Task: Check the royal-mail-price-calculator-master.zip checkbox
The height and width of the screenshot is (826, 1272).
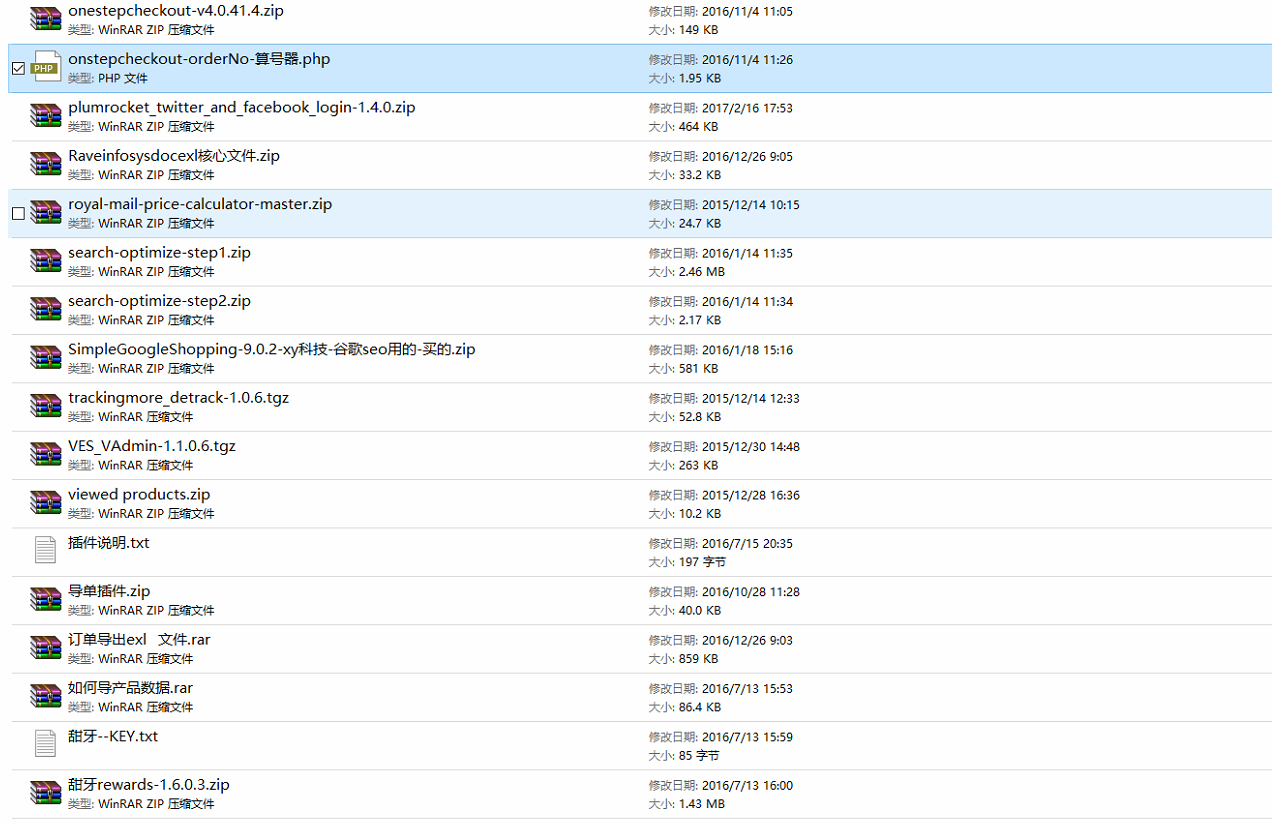Action: click(x=18, y=214)
